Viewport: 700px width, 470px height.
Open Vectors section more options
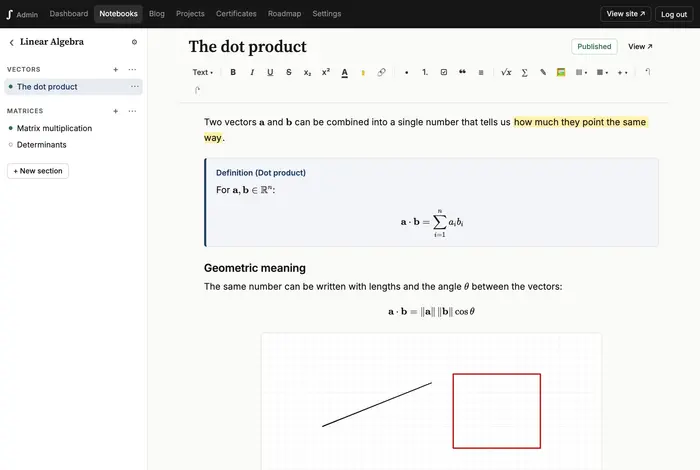pos(132,69)
